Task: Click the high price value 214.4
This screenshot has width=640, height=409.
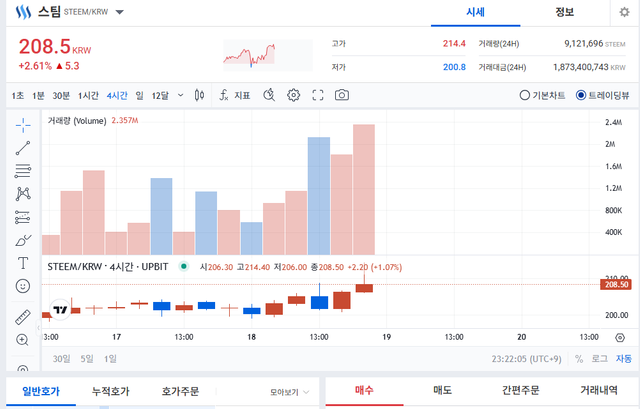Action: 454,44
